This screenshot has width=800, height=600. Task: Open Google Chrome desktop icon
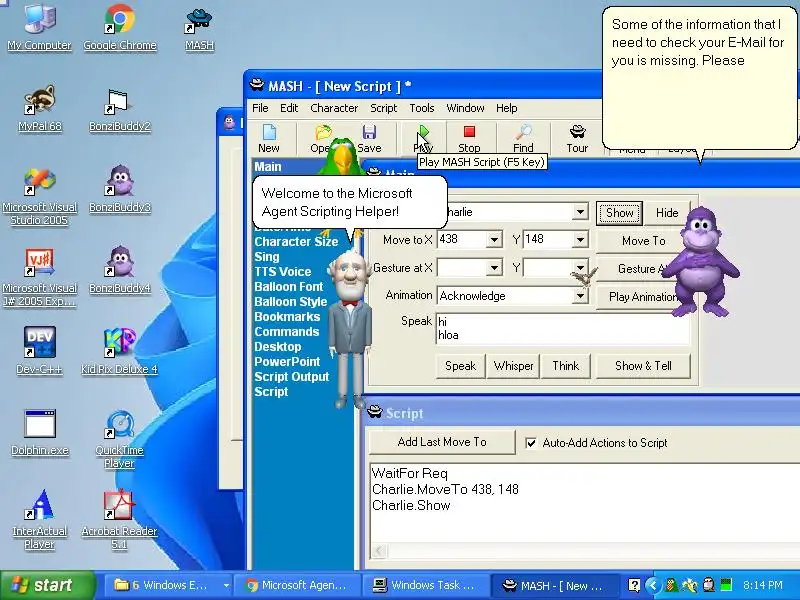[x=119, y=27]
